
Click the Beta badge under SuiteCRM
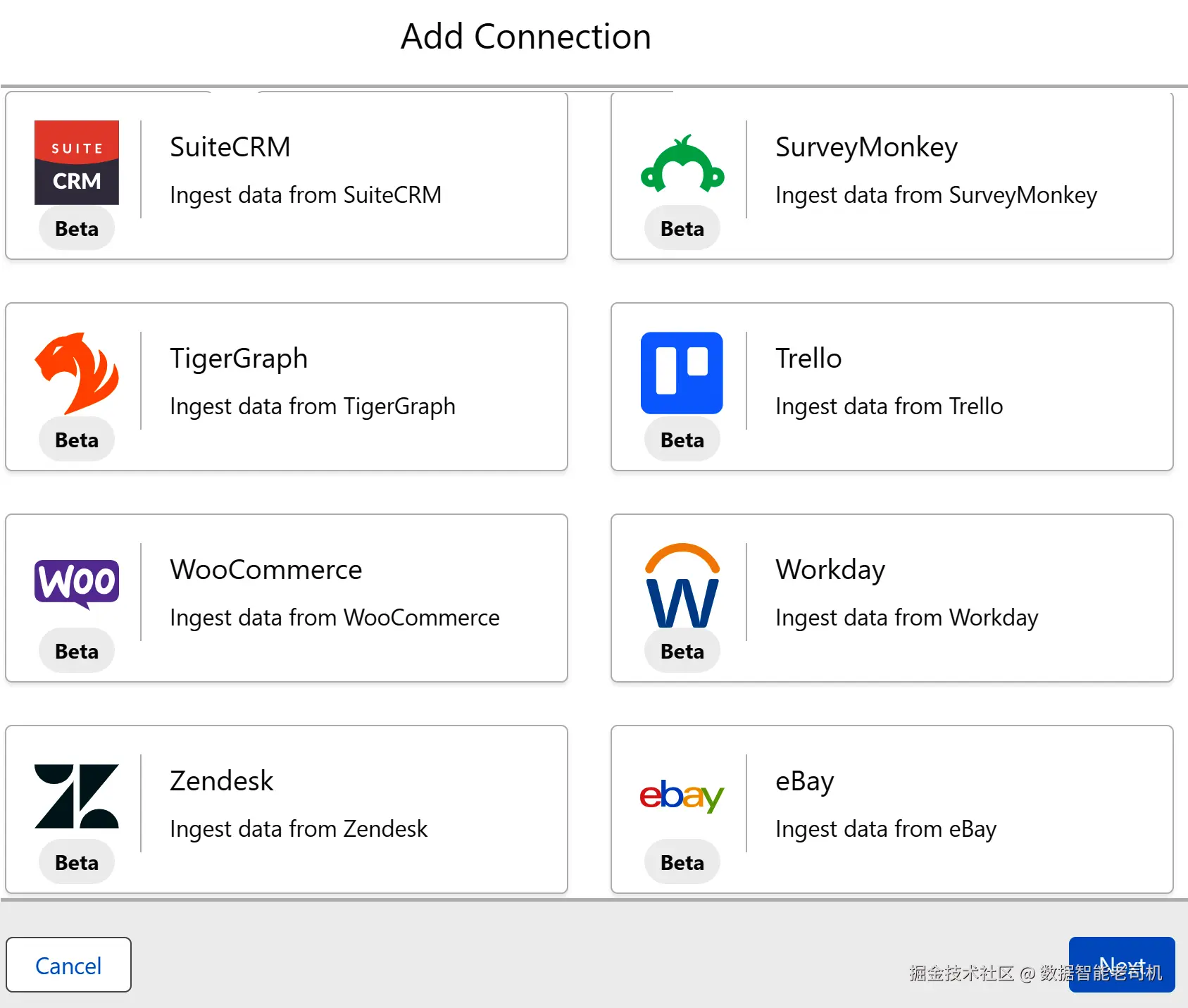coord(77,228)
